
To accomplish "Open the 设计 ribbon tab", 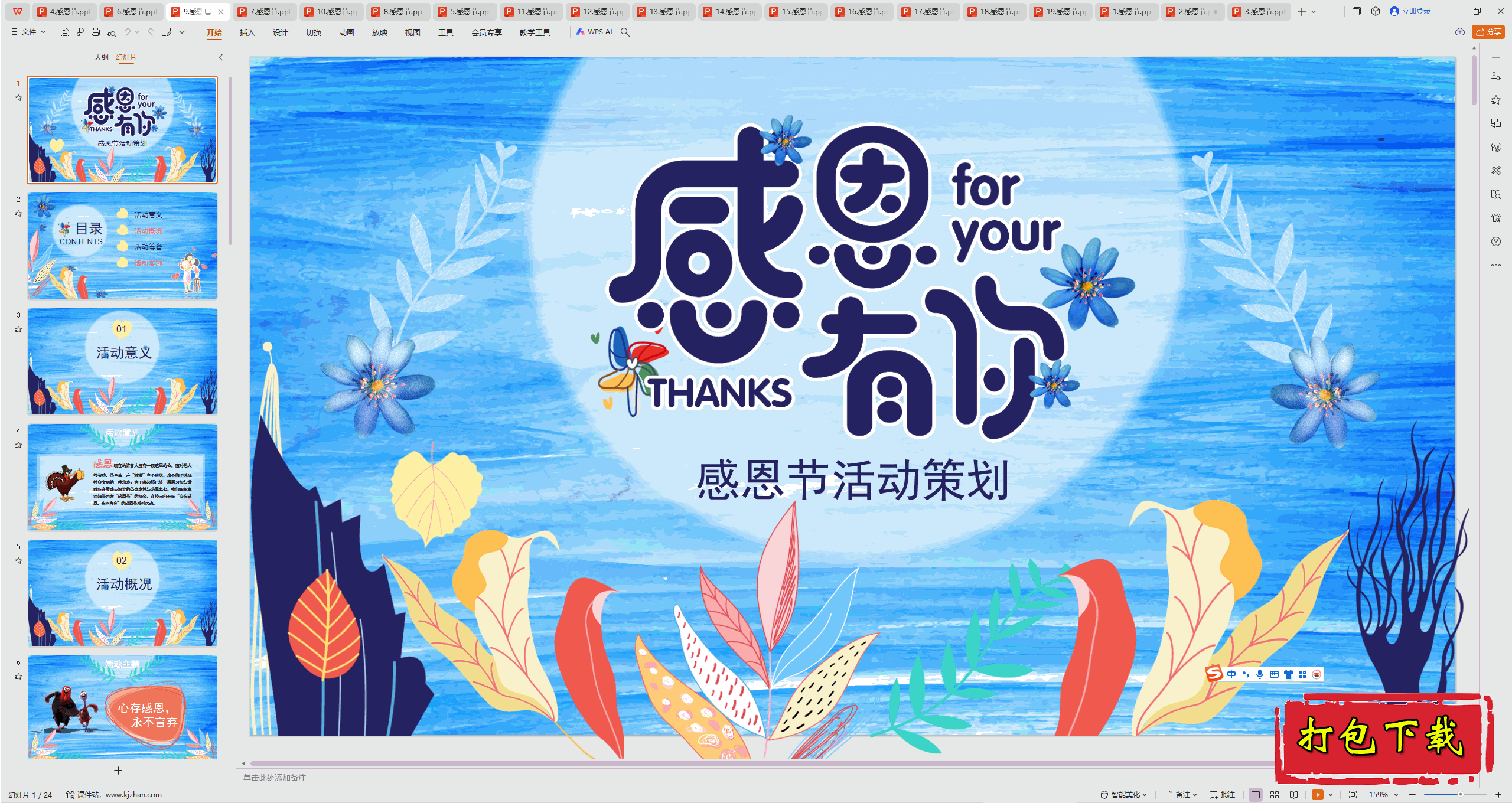I will [280, 32].
